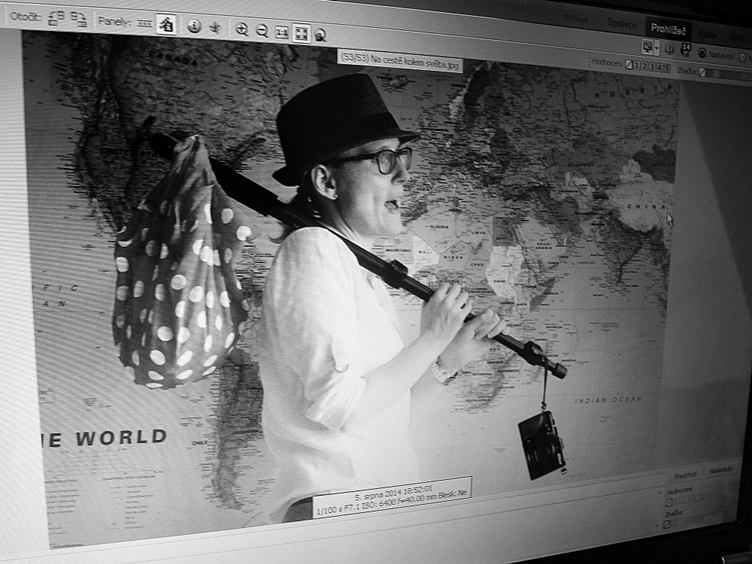The image size is (752, 564).
Task: Set rating 3 in top Hodnocení bar
Action: tap(652, 68)
